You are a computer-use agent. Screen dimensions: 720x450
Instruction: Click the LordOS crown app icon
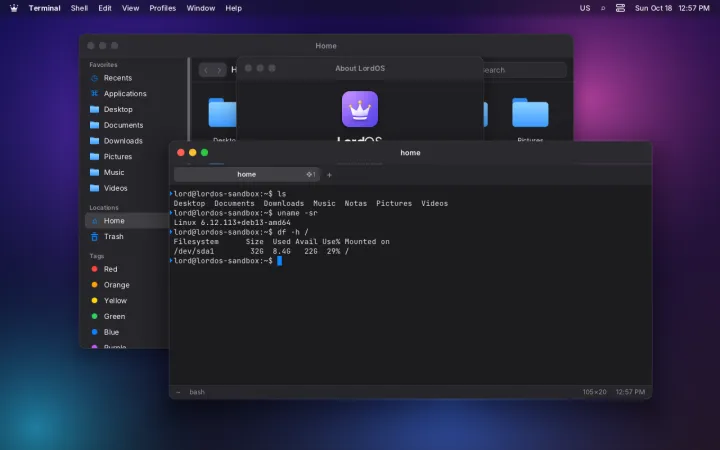(x=360, y=109)
